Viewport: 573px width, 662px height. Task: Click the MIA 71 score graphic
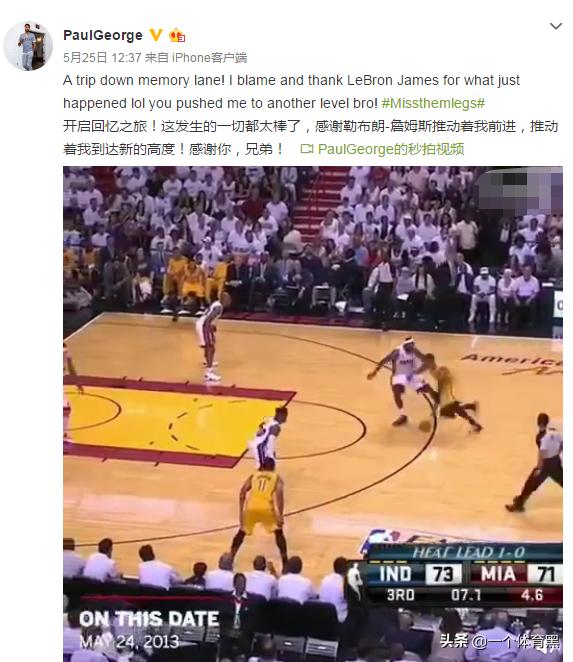517,574
